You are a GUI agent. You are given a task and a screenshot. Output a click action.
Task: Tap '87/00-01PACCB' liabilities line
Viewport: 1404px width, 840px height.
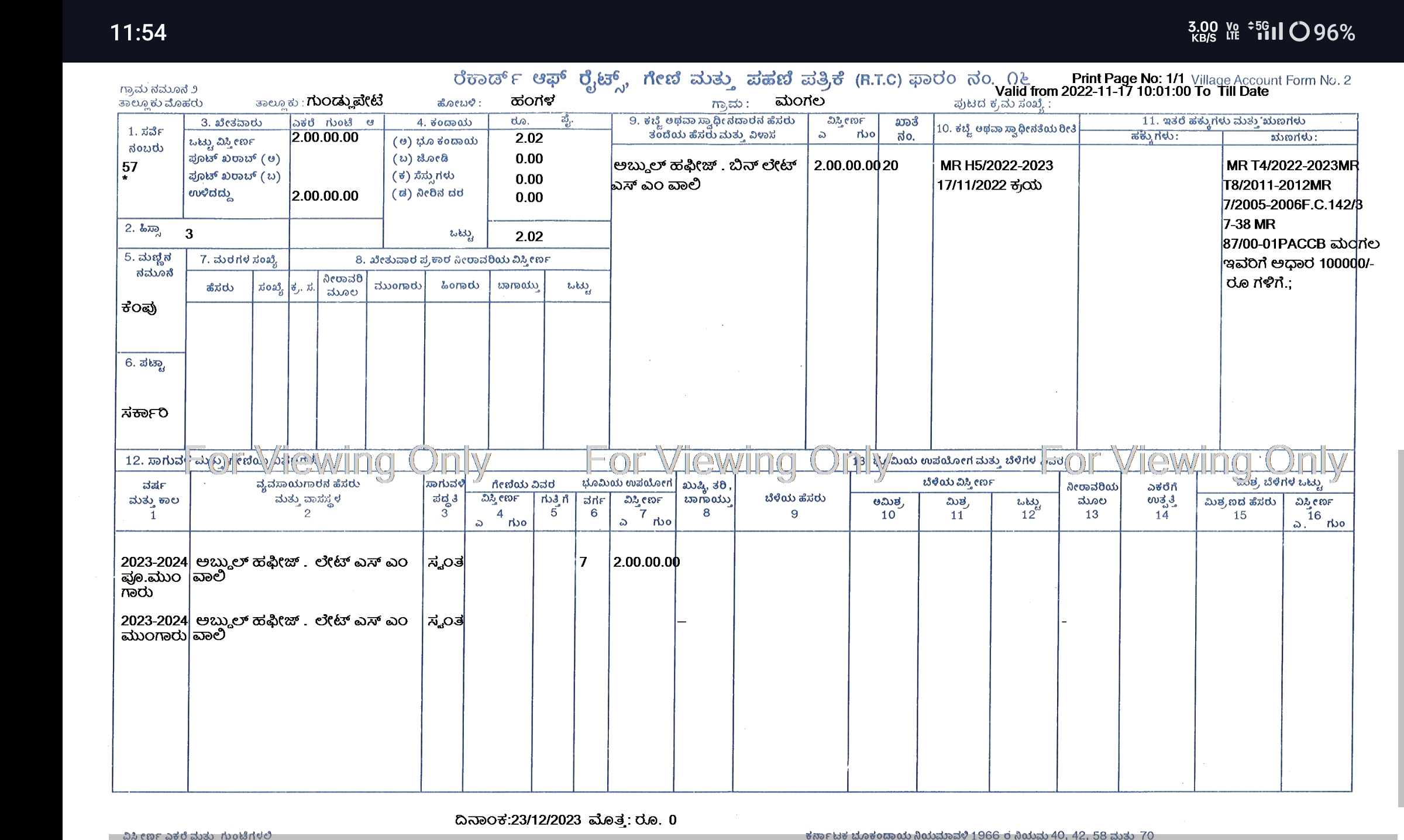[x=1274, y=244]
